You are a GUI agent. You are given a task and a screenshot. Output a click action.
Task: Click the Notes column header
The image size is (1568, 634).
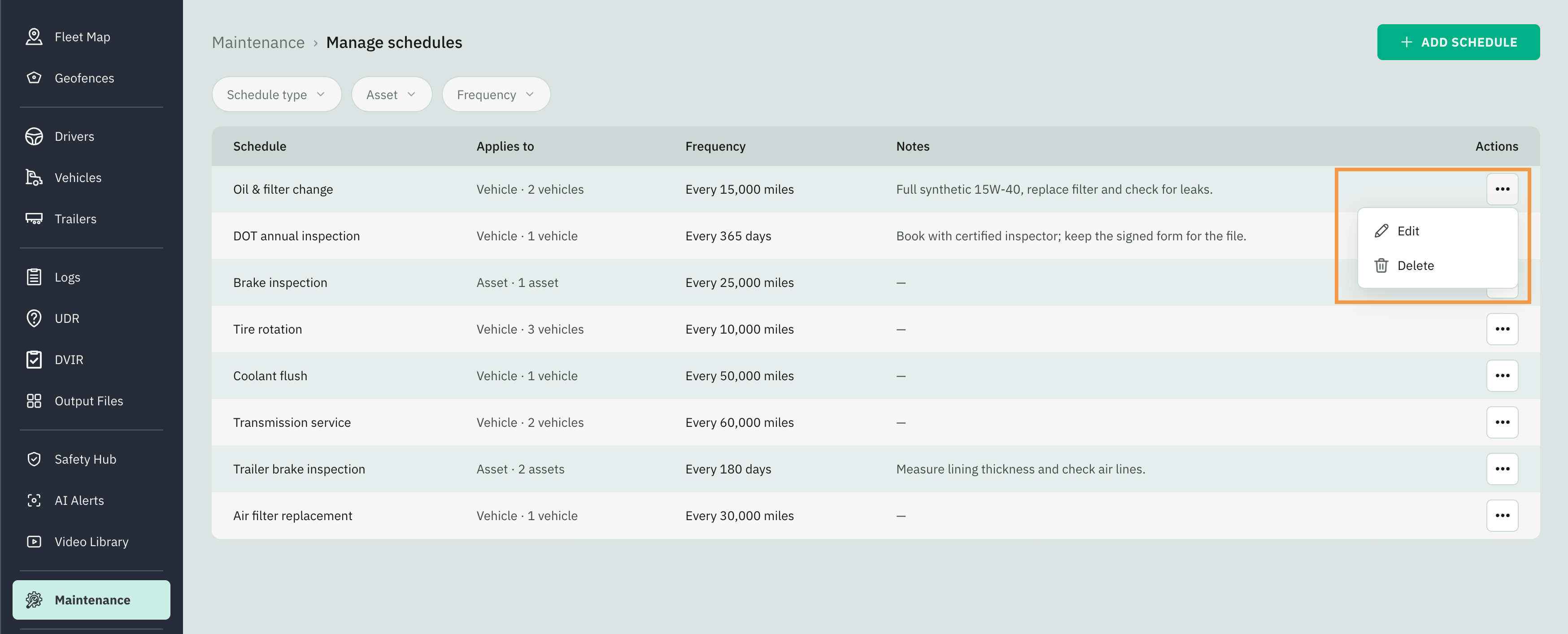pos(912,146)
